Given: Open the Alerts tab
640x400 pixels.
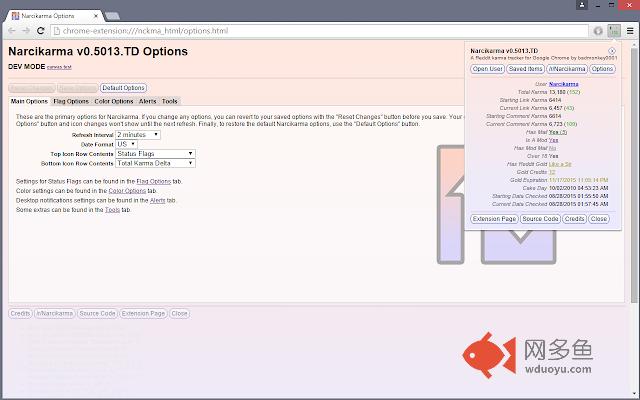Looking at the screenshot, I should click(x=147, y=101).
